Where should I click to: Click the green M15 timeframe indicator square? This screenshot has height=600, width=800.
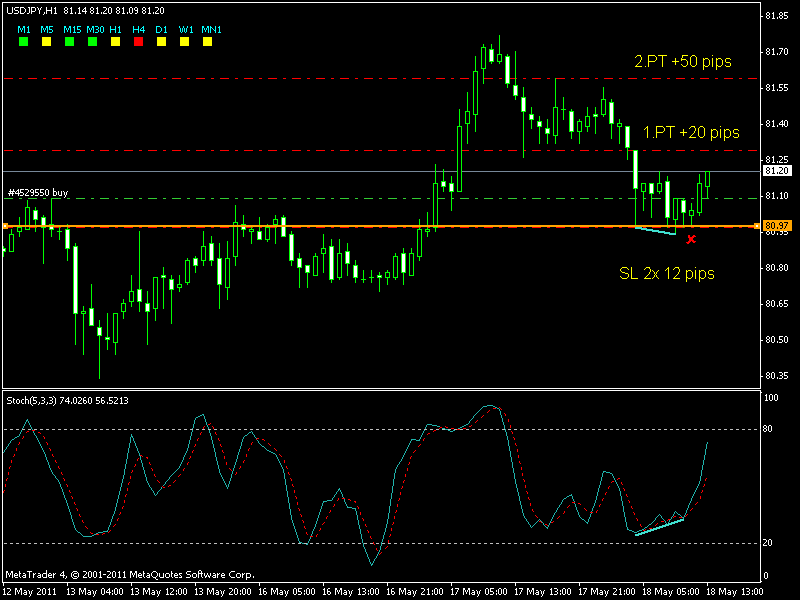pyautogui.click(x=69, y=42)
